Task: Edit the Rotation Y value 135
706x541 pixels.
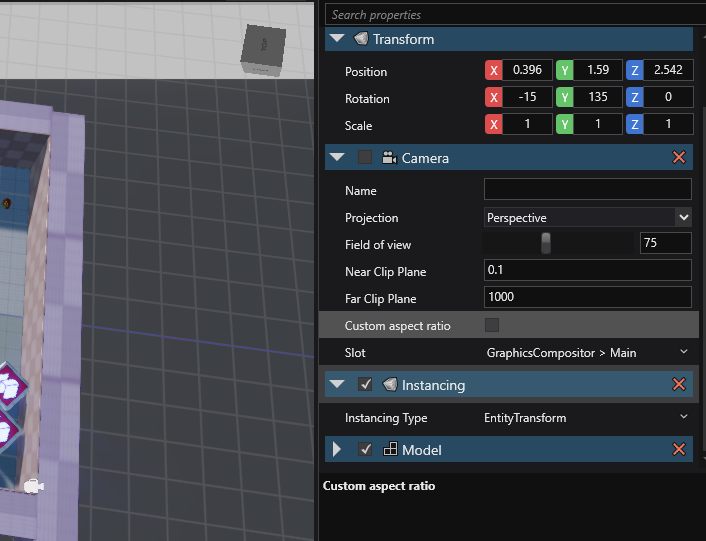Action: tap(598, 97)
